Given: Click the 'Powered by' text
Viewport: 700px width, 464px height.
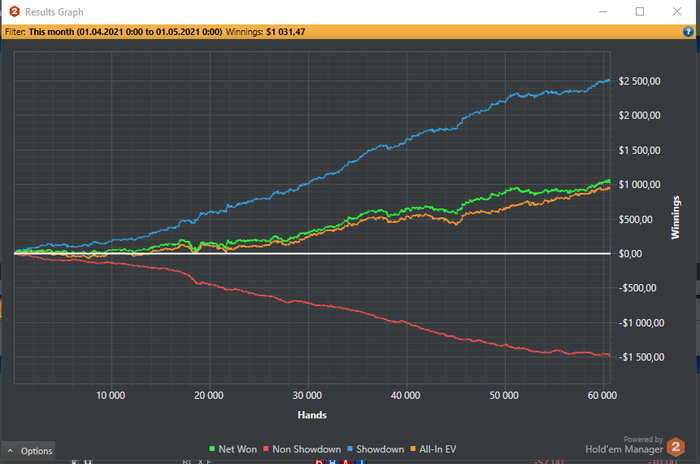Looking at the screenshot, I should click(643, 439).
